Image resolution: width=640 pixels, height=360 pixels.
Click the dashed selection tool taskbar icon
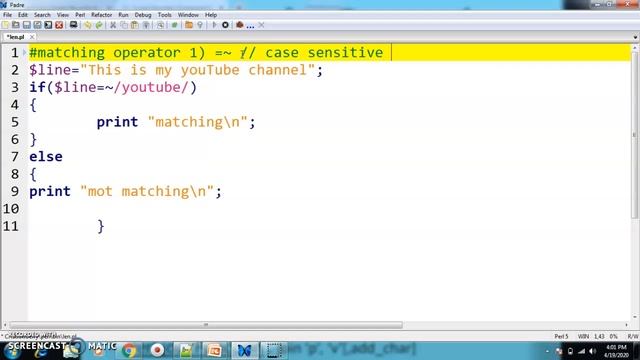click(x=273, y=350)
